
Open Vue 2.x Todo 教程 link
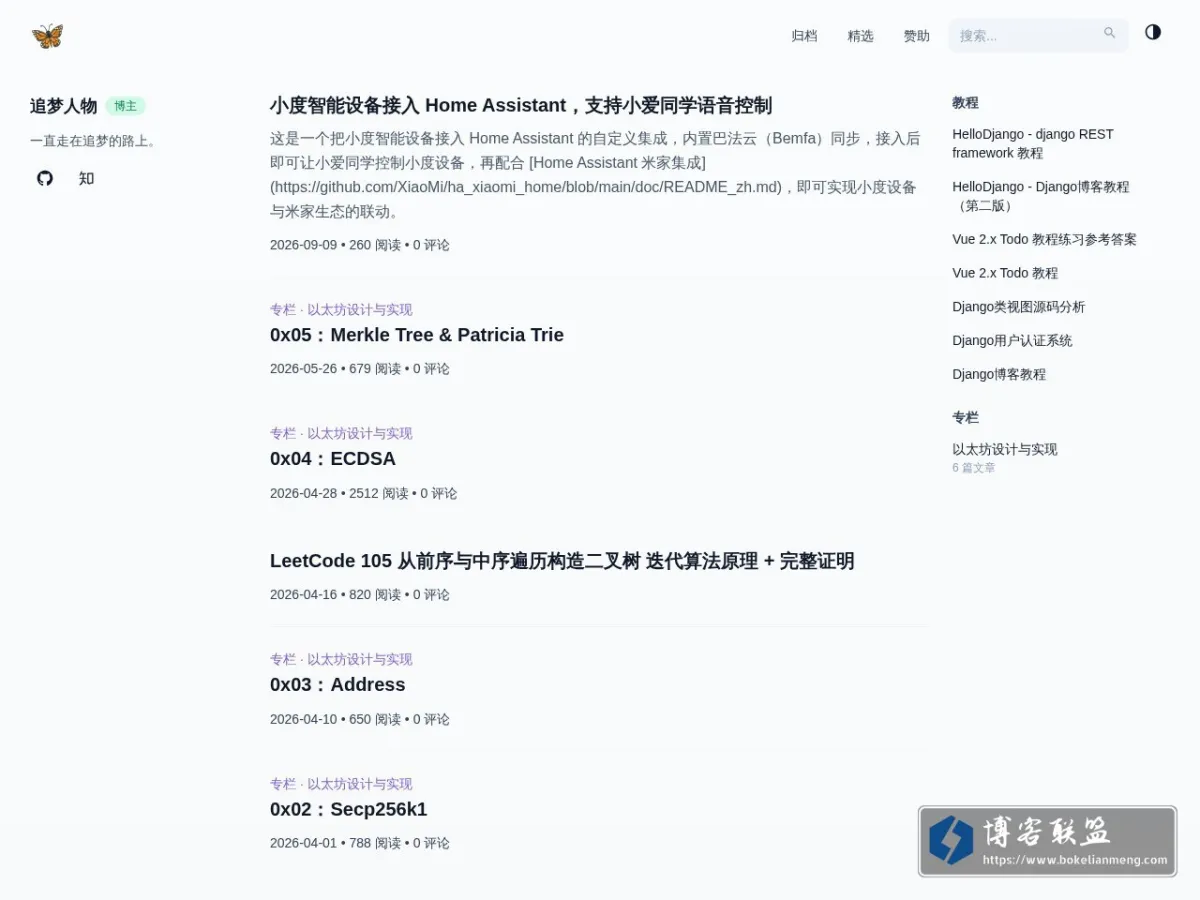(x=1005, y=273)
